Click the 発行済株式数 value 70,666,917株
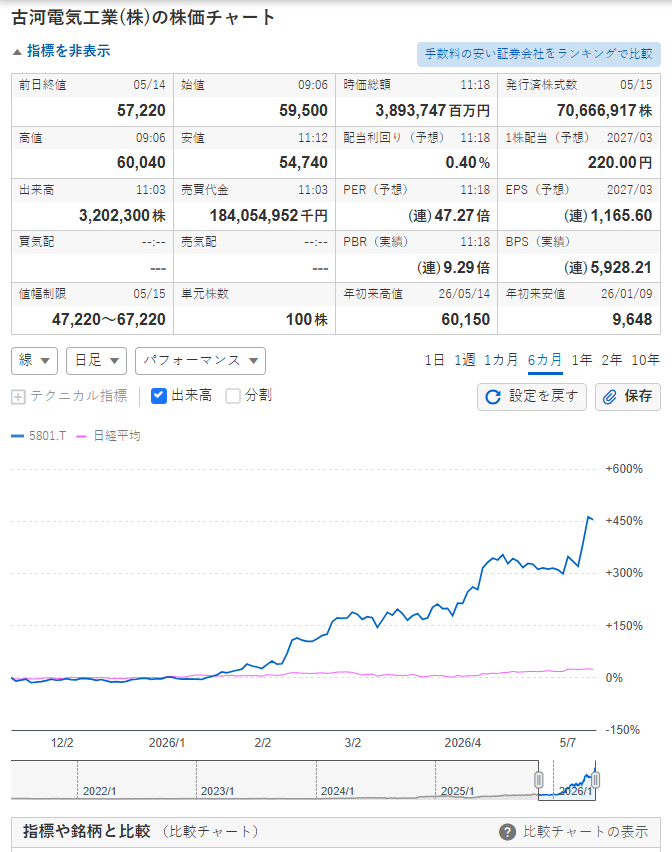 604,110
